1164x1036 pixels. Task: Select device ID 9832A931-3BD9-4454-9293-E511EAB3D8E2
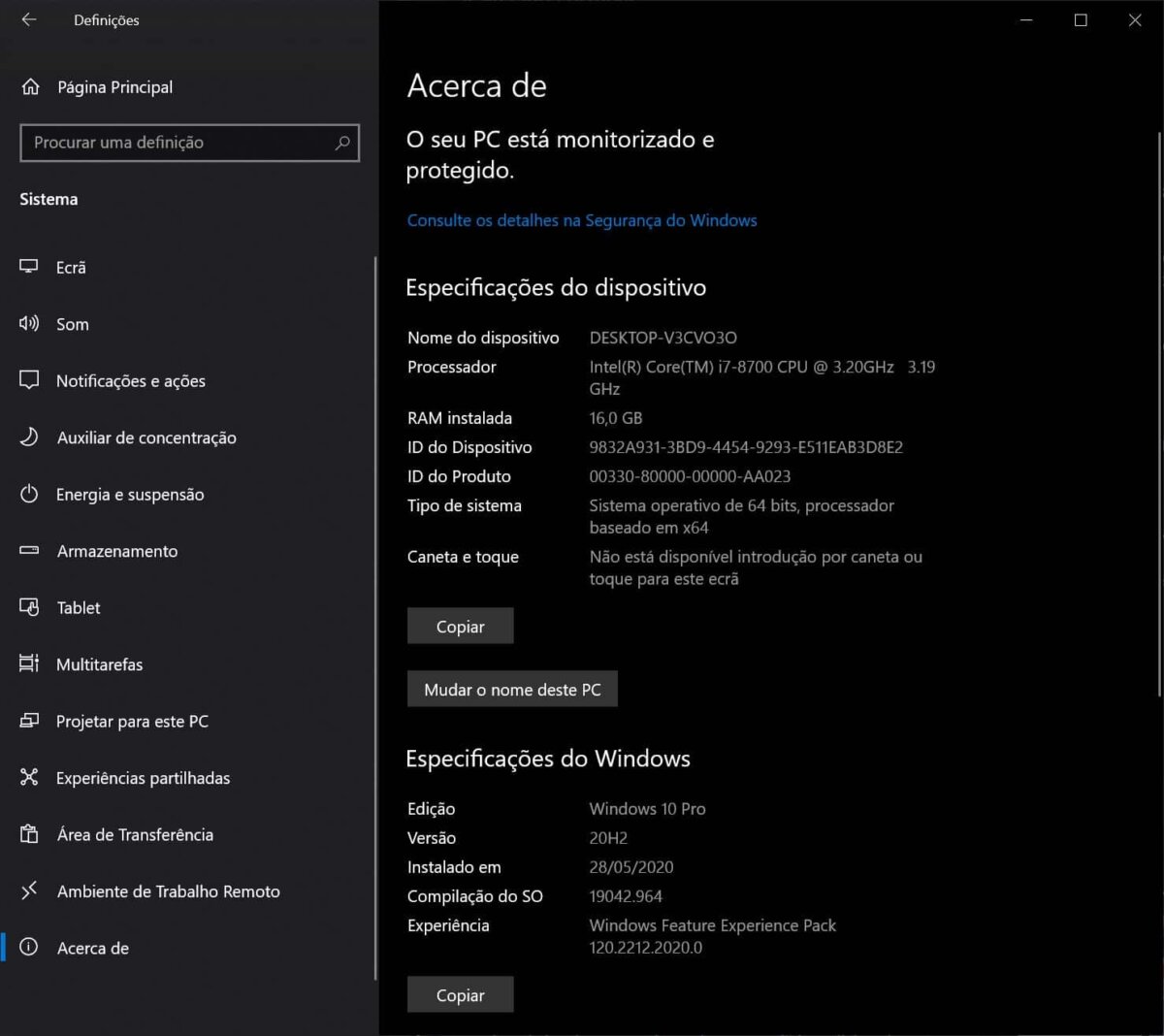point(746,447)
